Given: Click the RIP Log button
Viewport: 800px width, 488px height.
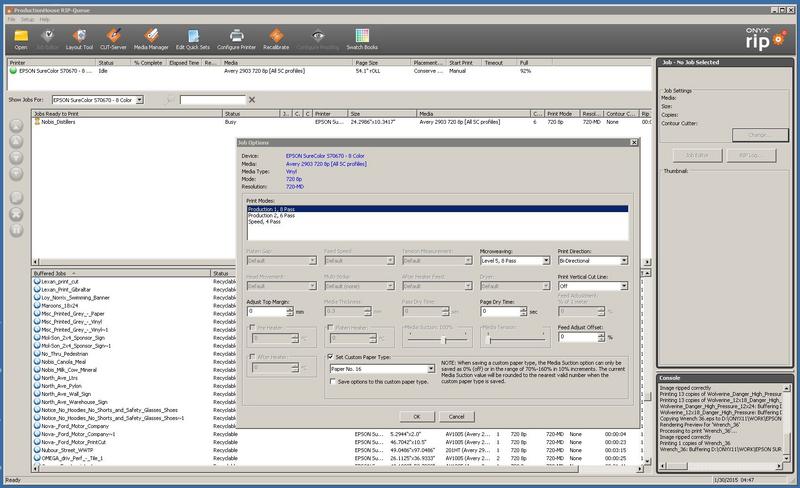Looking at the screenshot, I should tap(751, 155).
